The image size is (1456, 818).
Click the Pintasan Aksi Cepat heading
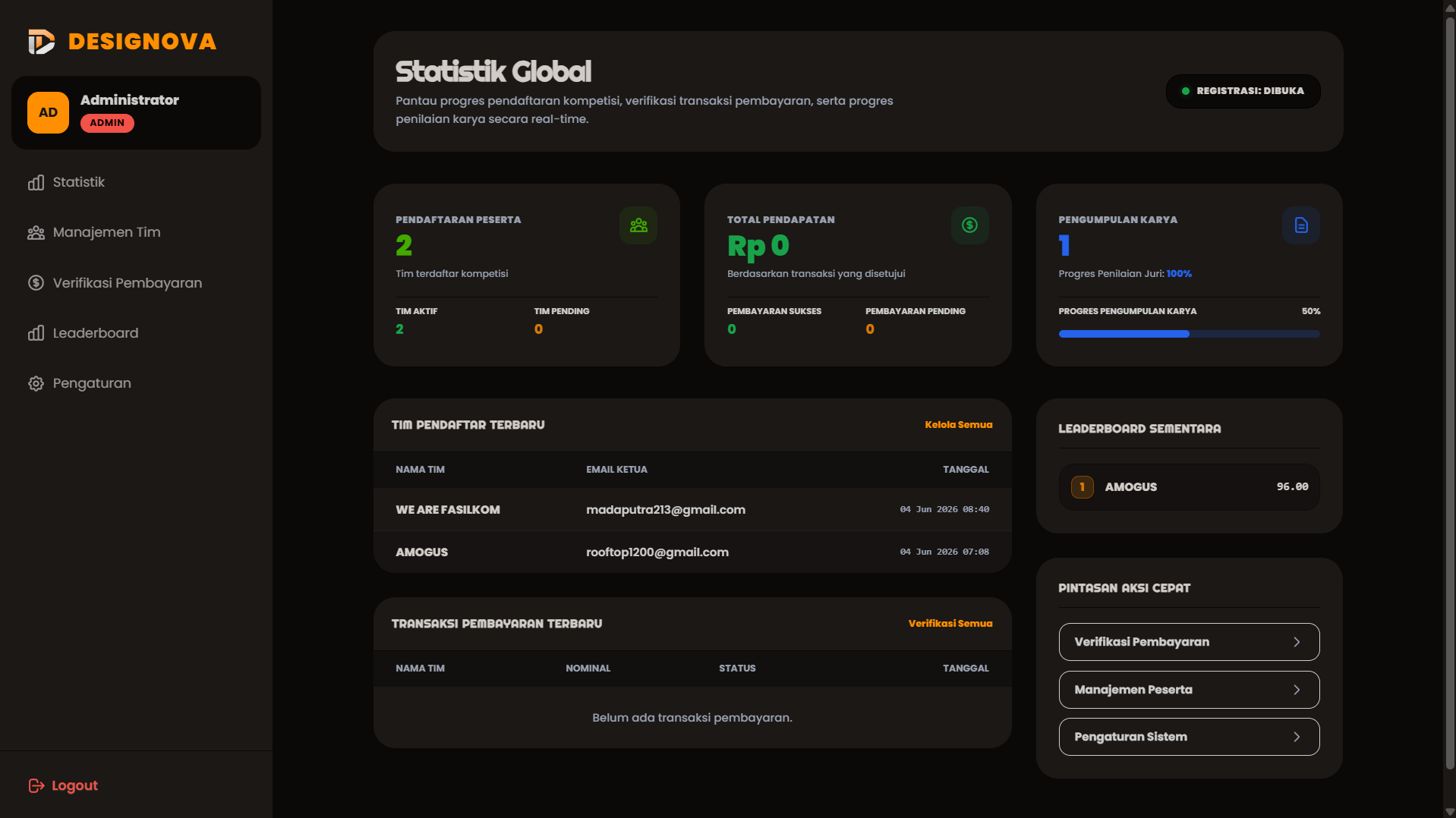(1124, 588)
